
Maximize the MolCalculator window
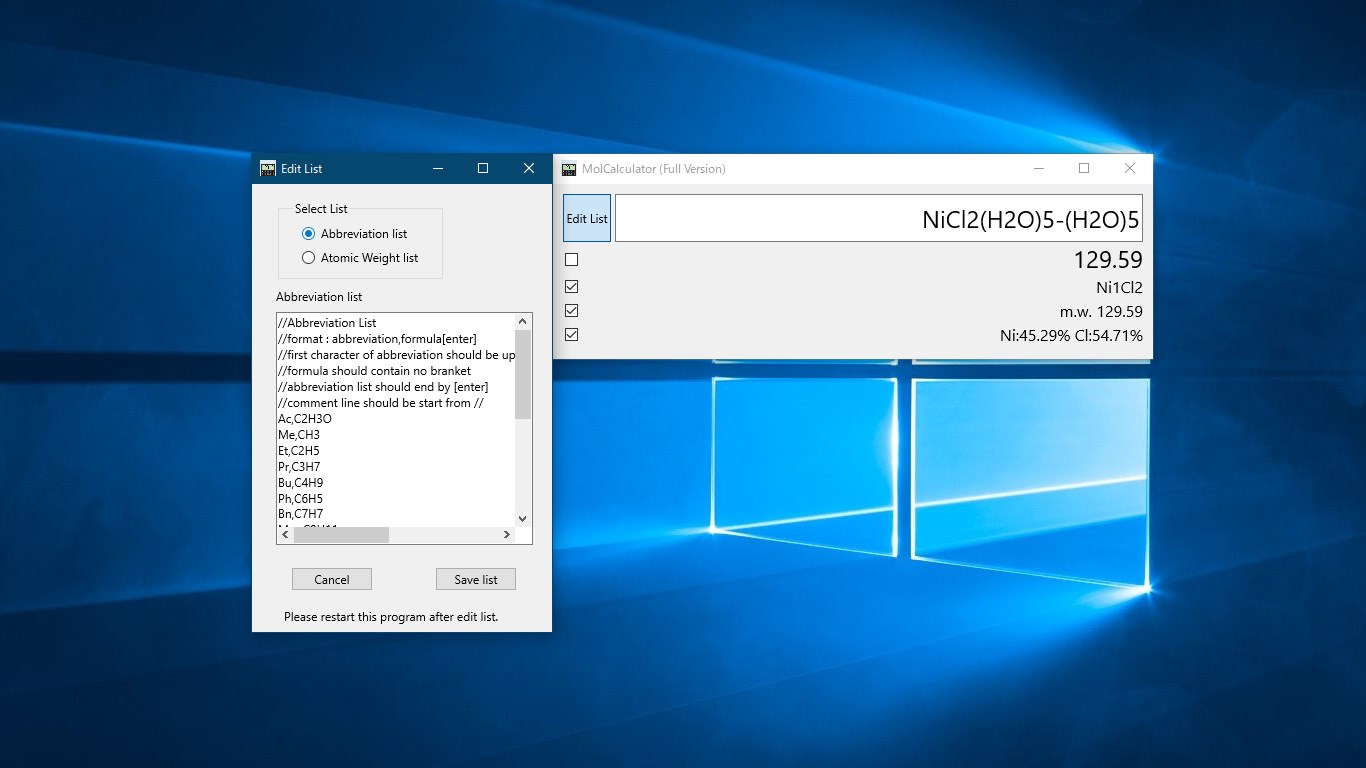1084,168
